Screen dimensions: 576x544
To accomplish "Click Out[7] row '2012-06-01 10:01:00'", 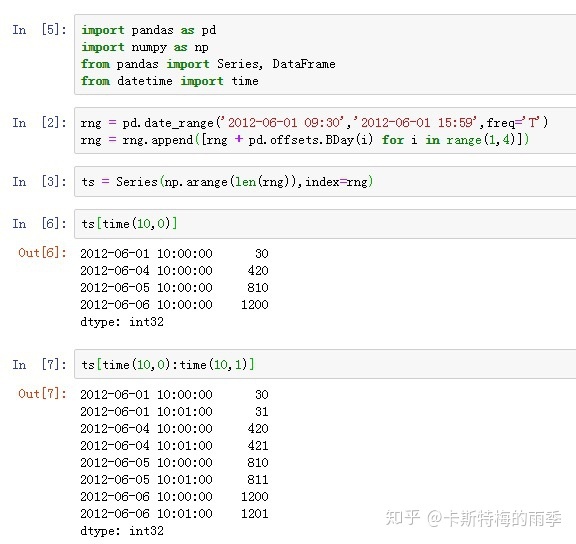I will [x=174, y=411].
